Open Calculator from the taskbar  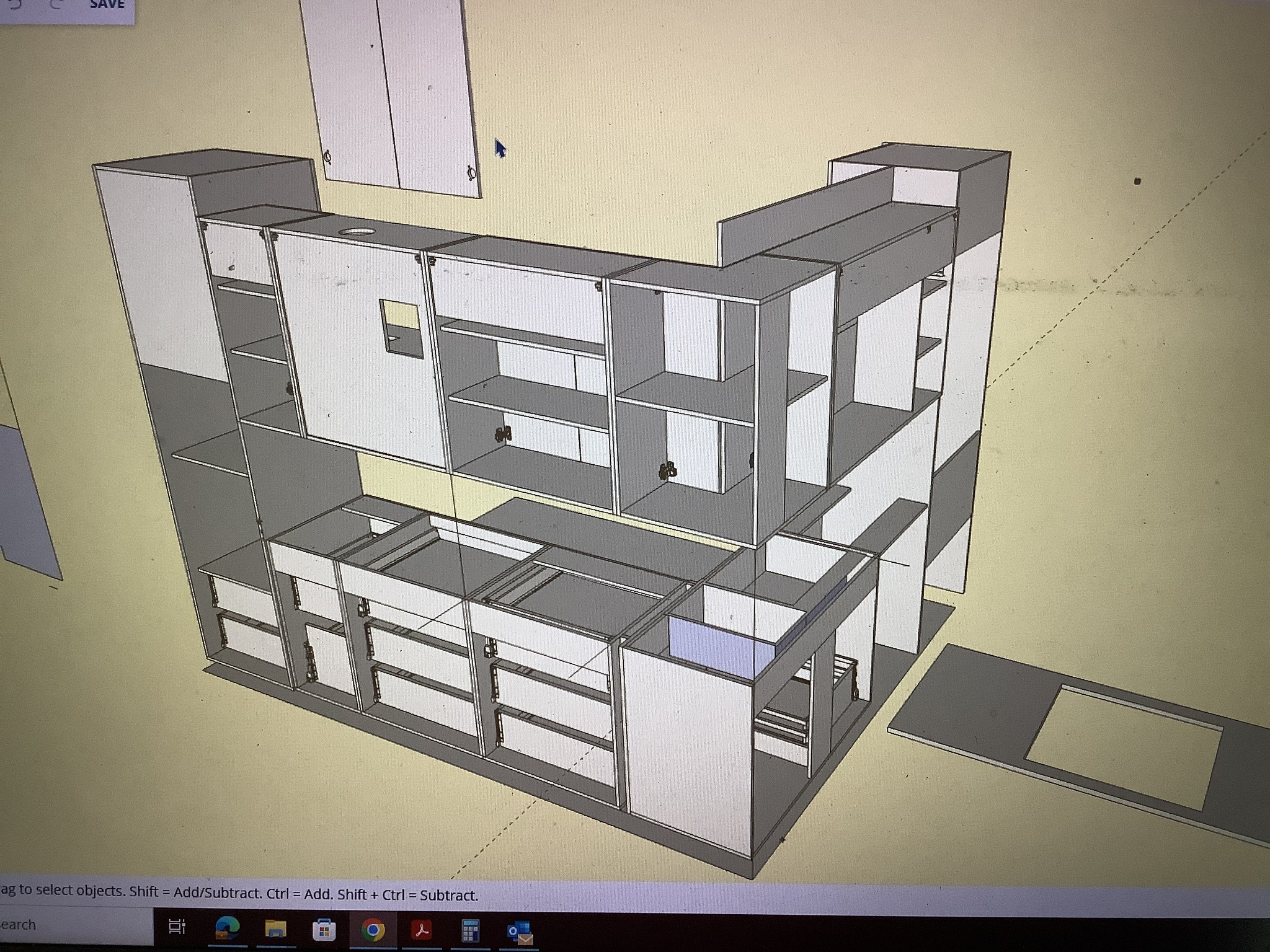[471, 930]
